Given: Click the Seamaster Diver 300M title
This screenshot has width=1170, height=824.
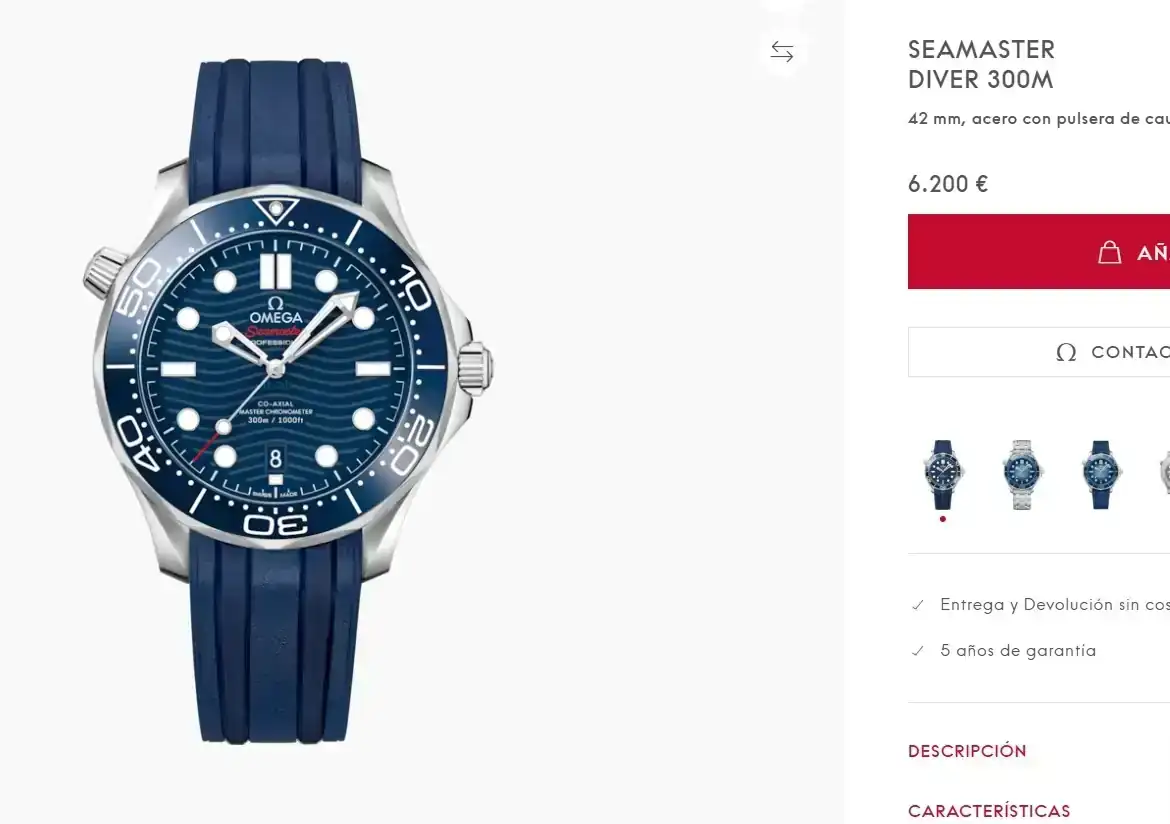Looking at the screenshot, I should [x=981, y=64].
